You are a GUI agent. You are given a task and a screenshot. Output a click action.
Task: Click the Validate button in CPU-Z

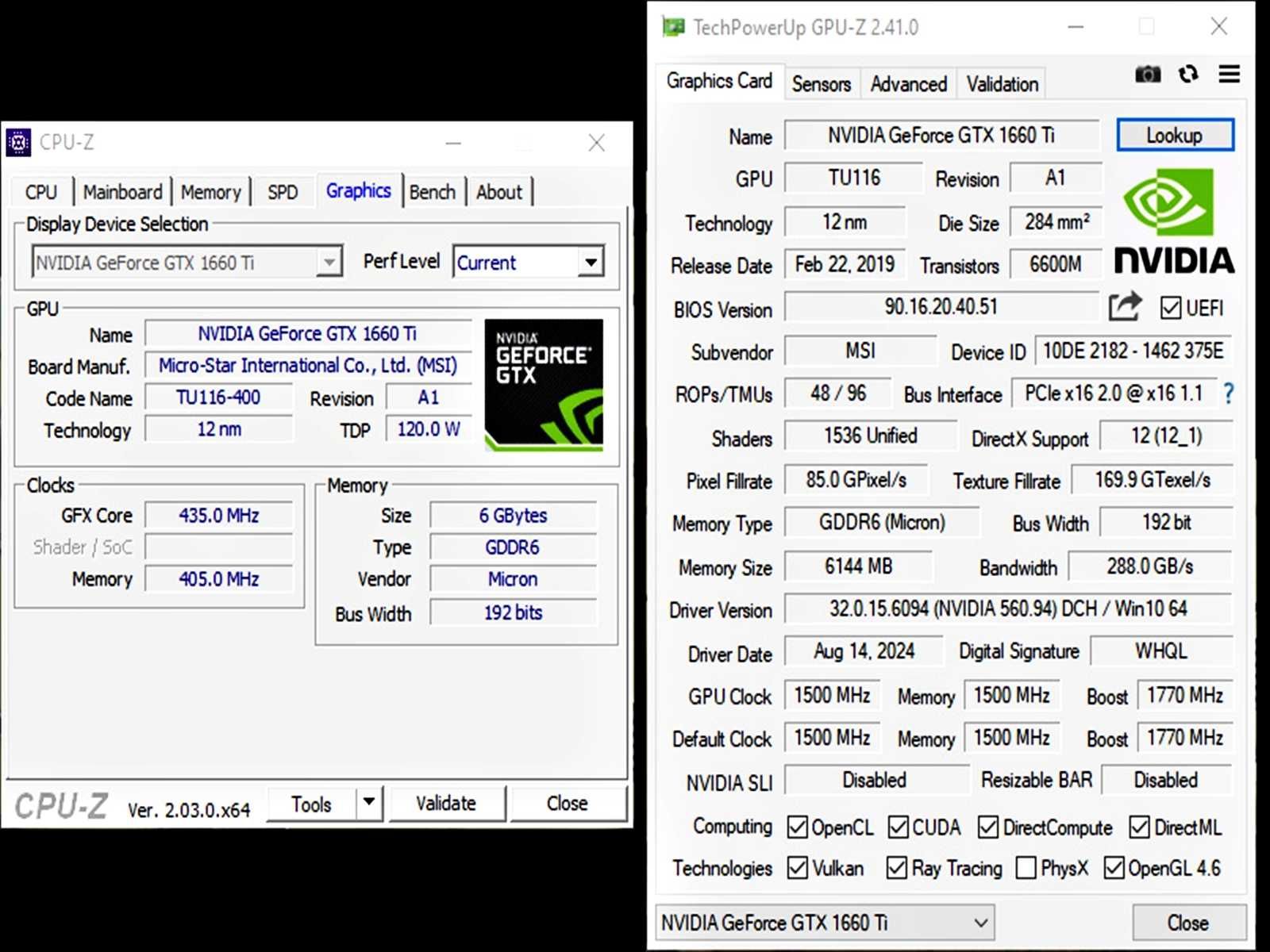(446, 804)
